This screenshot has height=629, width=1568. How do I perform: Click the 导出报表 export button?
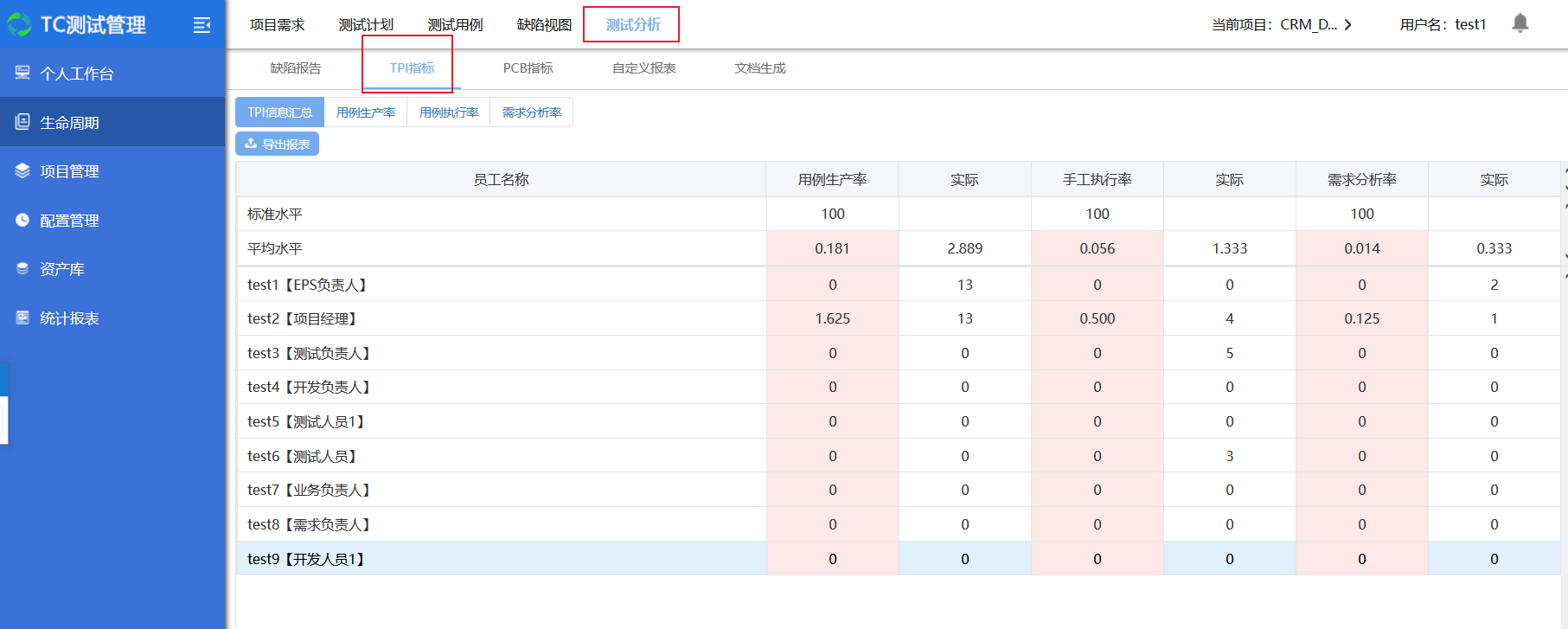[277, 144]
